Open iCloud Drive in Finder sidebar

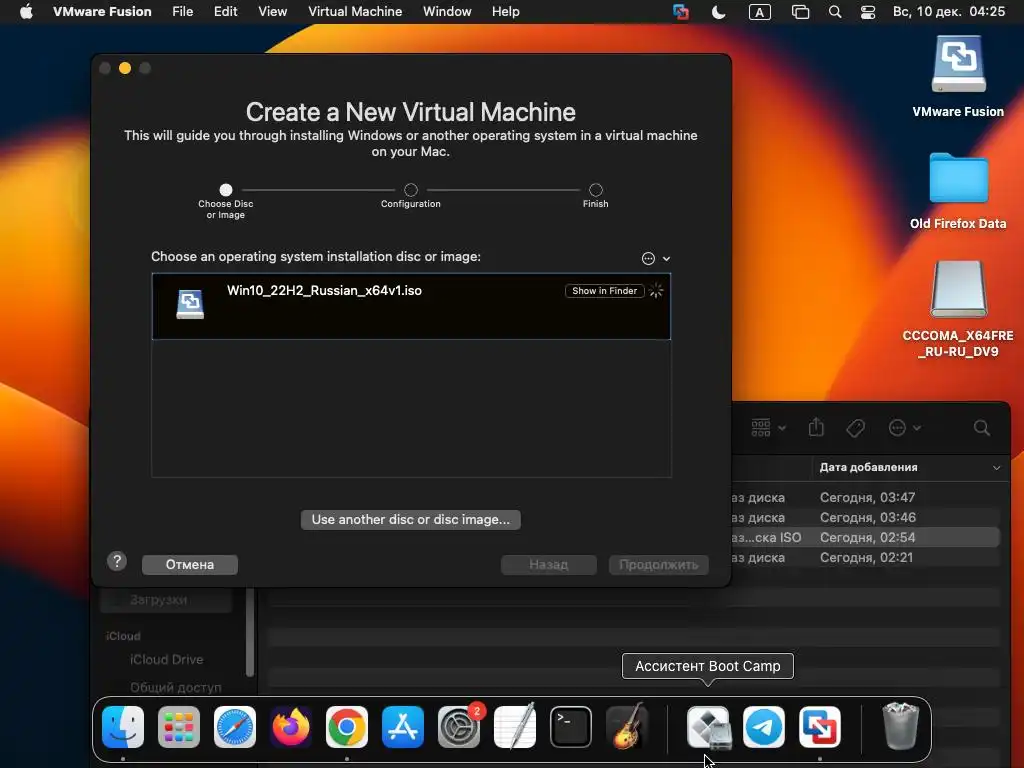click(x=167, y=660)
